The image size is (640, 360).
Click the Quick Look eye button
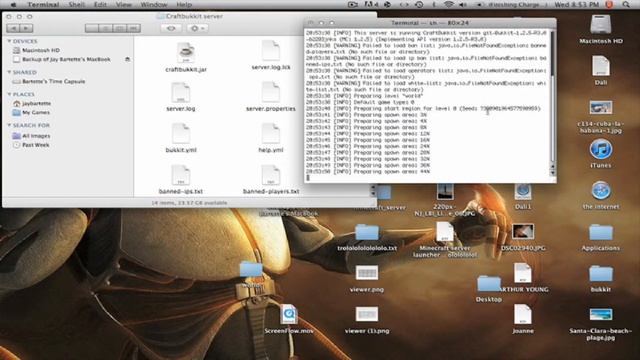pos(171,28)
